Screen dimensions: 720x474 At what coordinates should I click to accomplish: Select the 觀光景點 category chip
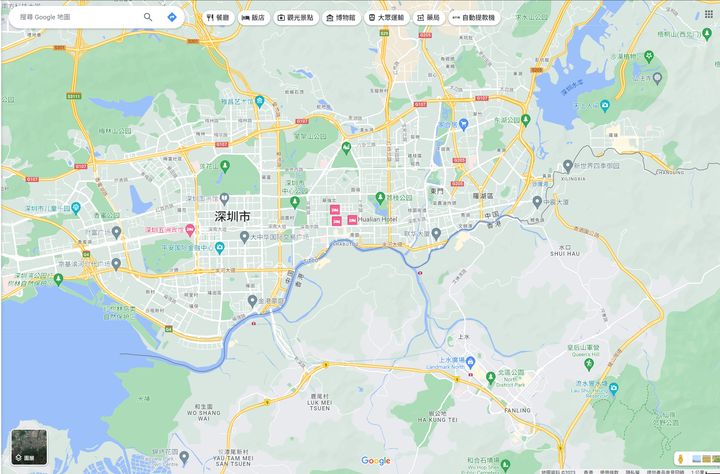[x=296, y=18]
